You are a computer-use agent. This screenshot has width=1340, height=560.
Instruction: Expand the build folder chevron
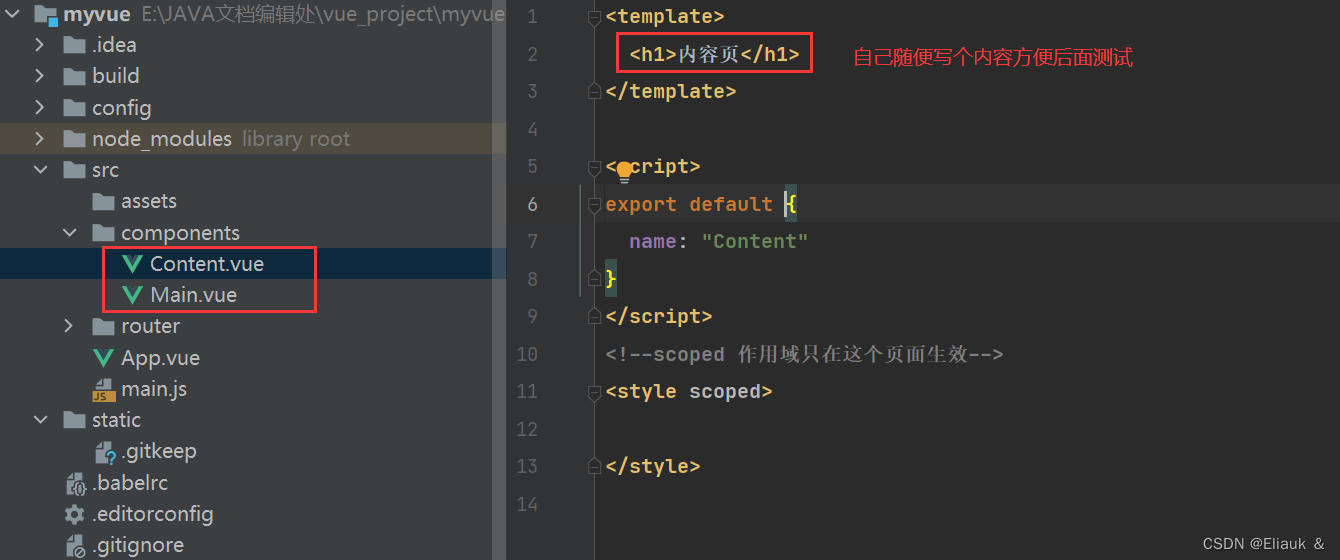coord(40,76)
